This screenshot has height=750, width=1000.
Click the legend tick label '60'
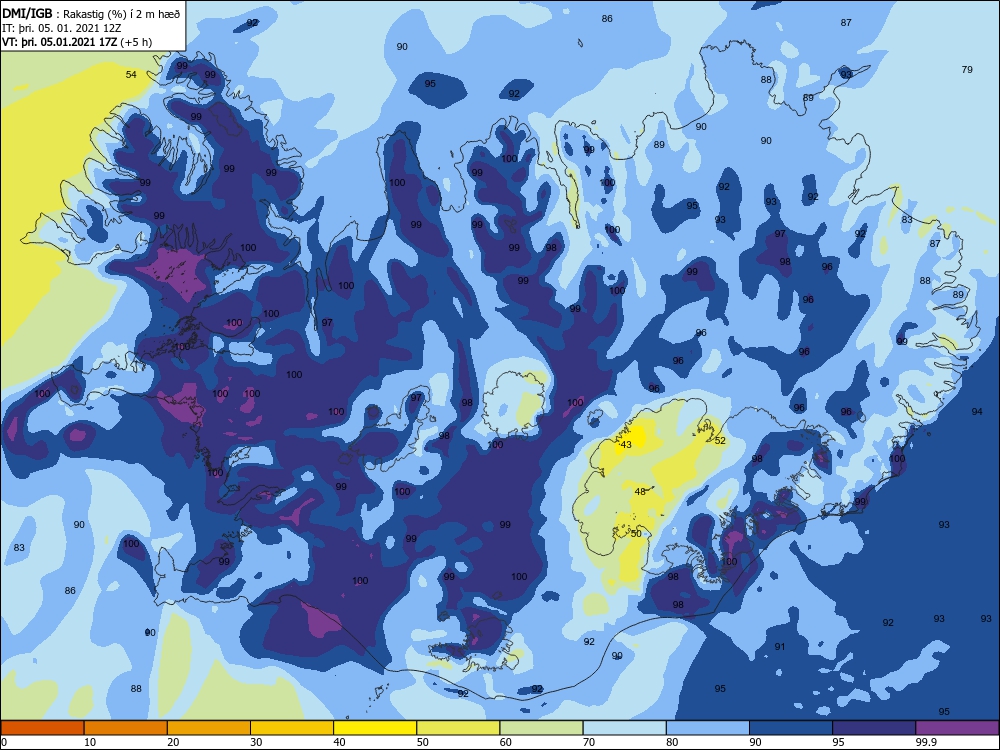pos(506,742)
